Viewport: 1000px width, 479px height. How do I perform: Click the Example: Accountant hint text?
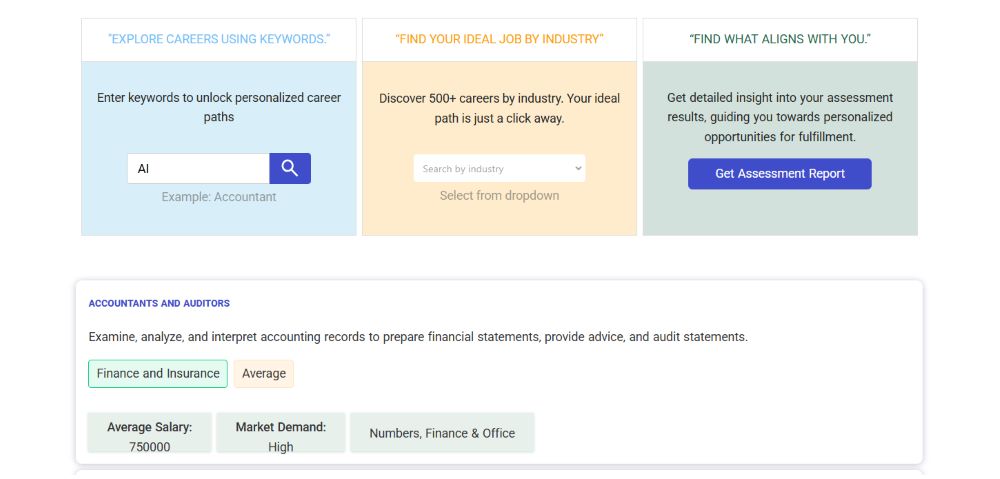tap(219, 197)
